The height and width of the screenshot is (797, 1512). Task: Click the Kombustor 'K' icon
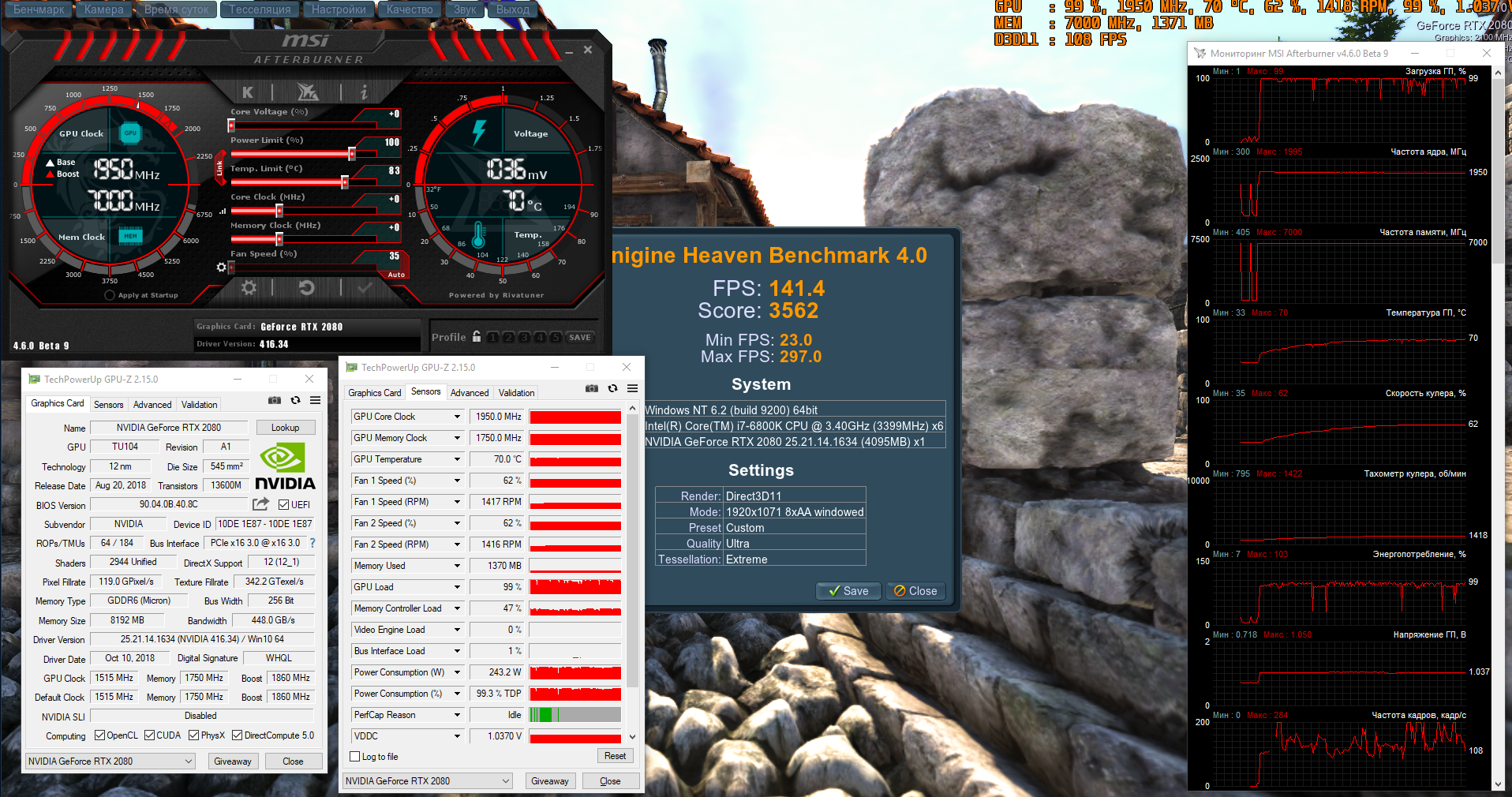pos(248,92)
